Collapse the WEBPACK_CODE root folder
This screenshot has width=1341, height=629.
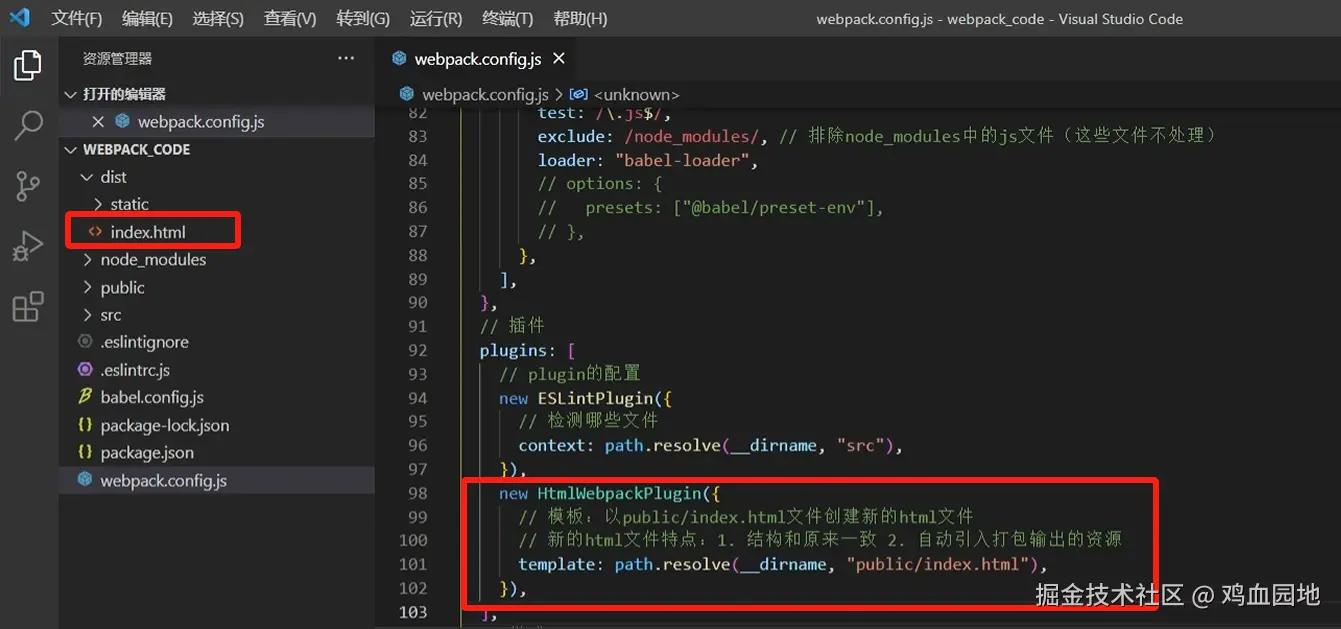pyautogui.click(x=70, y=150)
